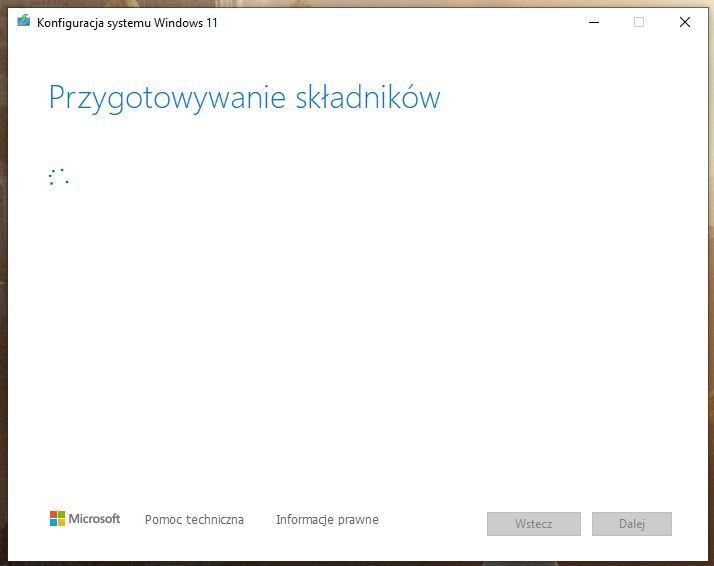The width and height of the screenshot is (714, 566).
Task: Click the red square of the Microsoft logo
Action: (x=53, y=515)
